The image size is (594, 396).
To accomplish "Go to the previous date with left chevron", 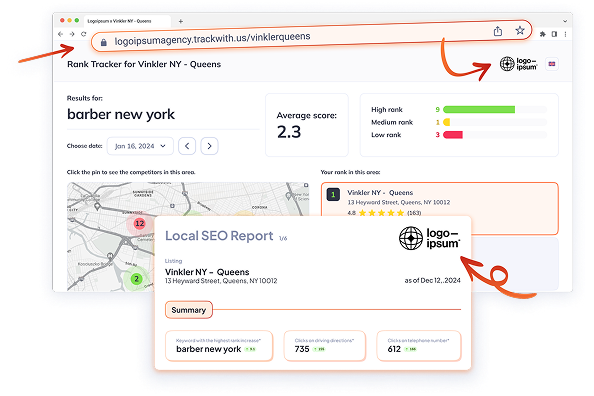I will click(187, 146).
